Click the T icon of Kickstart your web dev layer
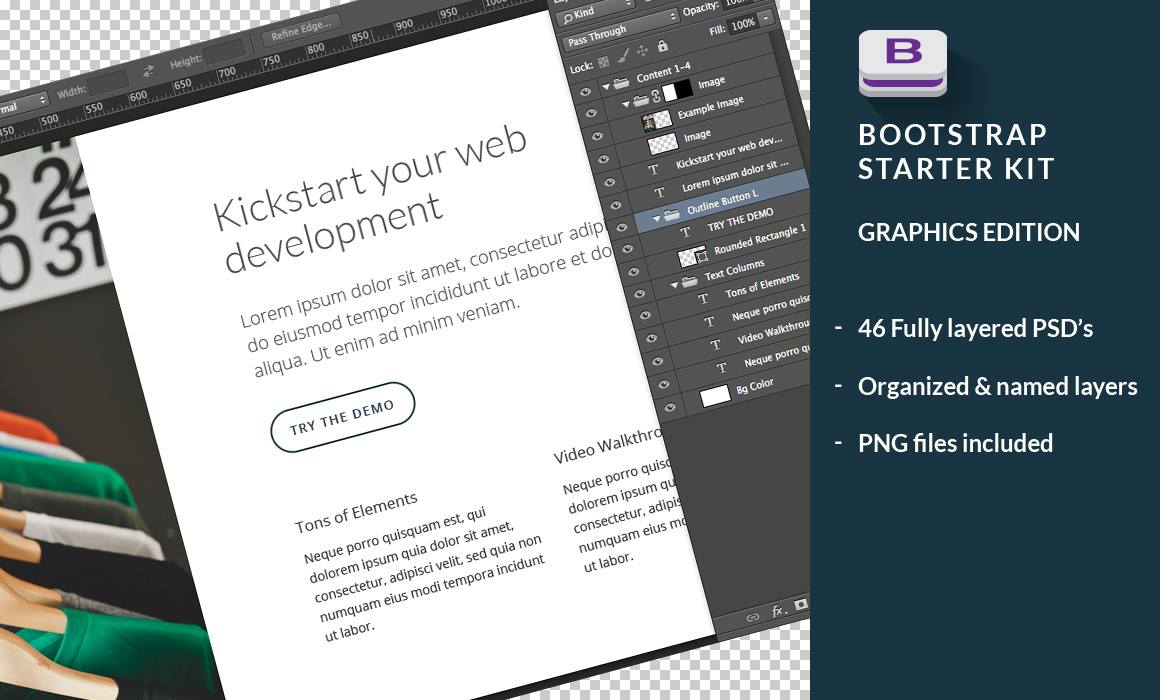Screen dimensions: 1160x700 (653, 169)
